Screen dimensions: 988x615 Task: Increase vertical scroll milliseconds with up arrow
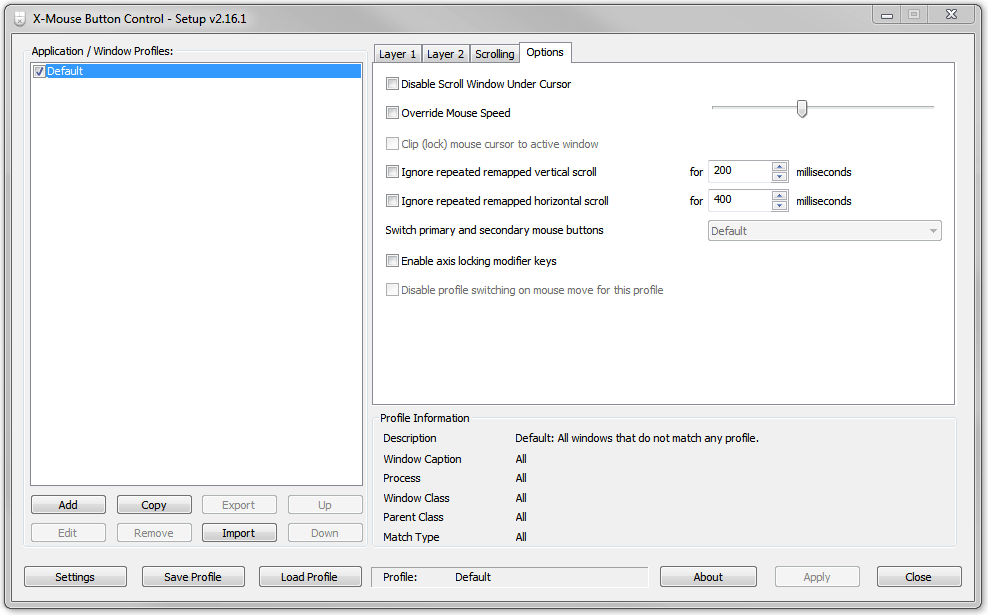tap(779, 167)
